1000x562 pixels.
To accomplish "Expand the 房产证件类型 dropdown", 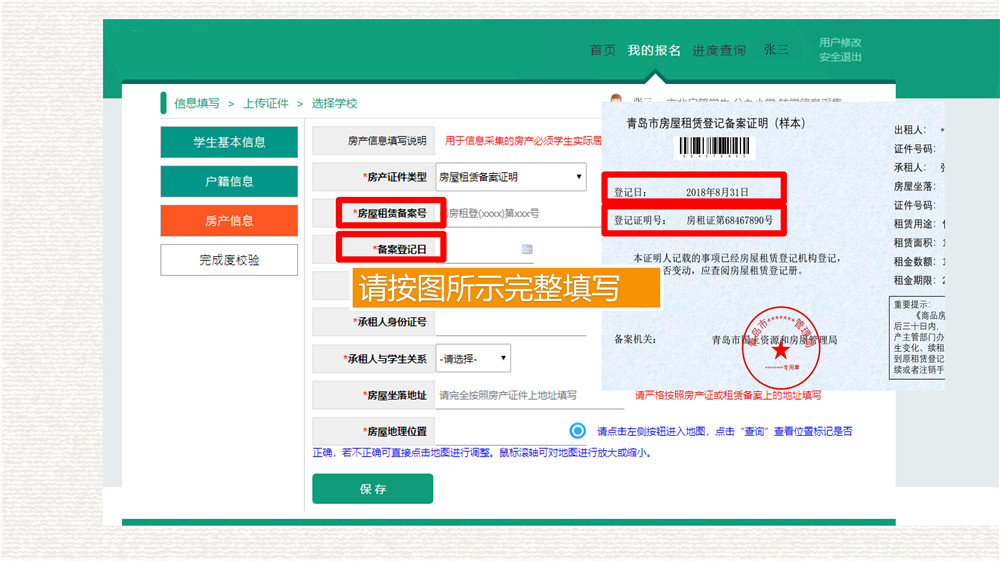I will point(510,177).
